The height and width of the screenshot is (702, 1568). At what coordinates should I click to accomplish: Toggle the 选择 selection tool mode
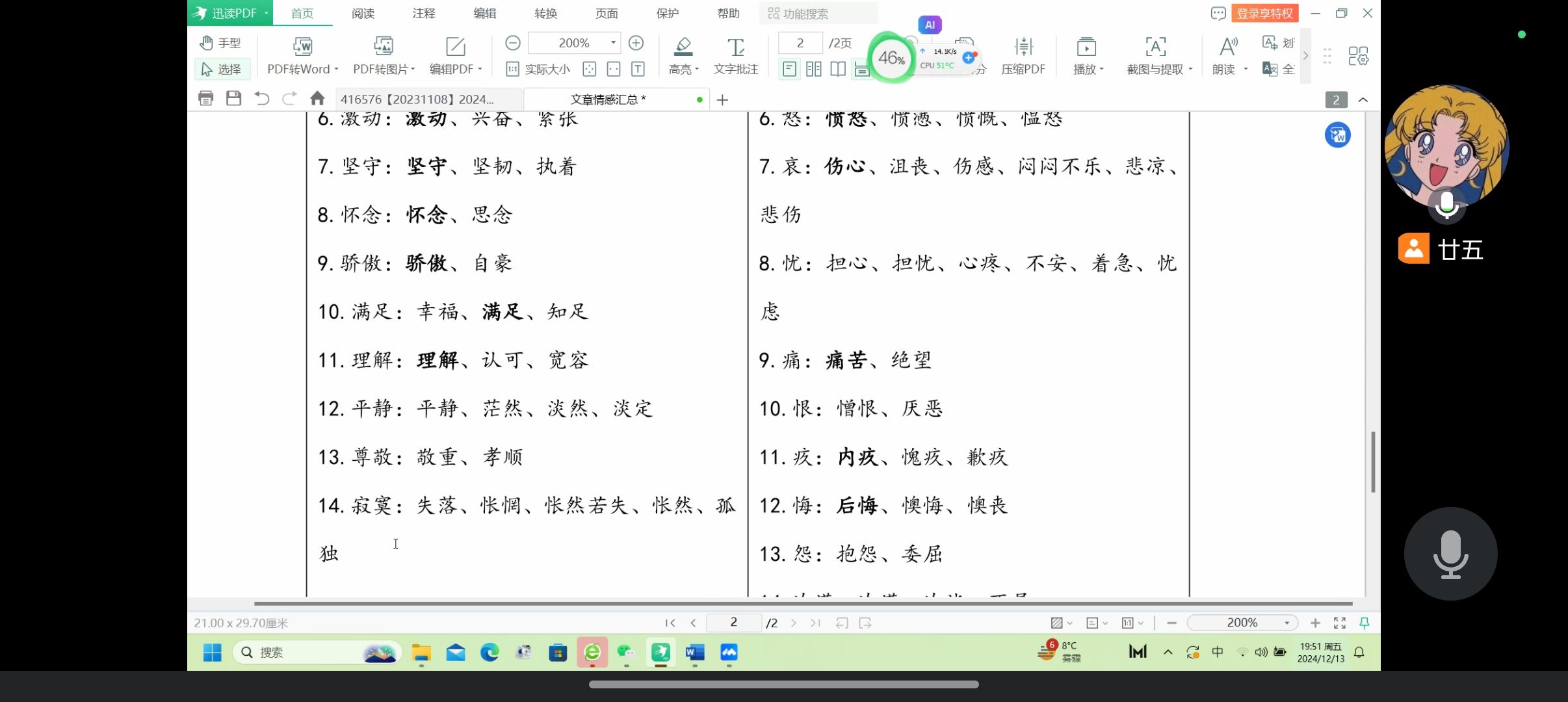point(221,69)
